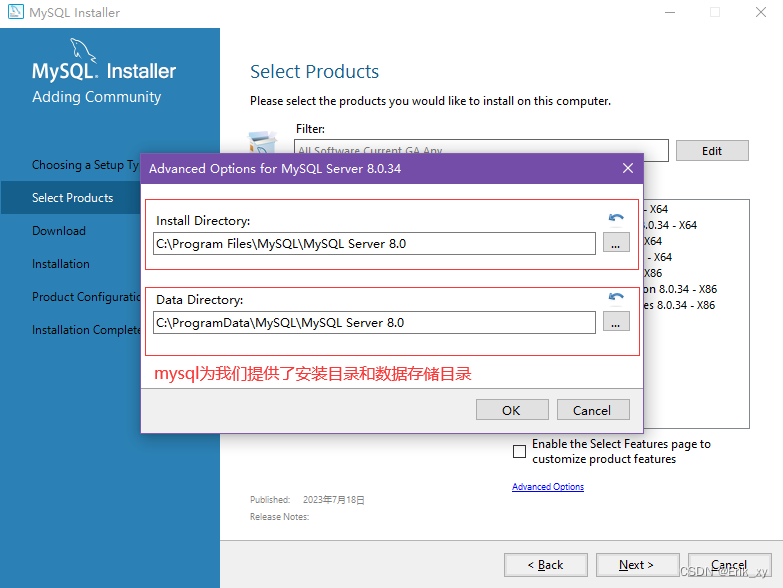Close the Advanced Options dialog with X
Screen dimensions: 783x588
tap(628, 168)
